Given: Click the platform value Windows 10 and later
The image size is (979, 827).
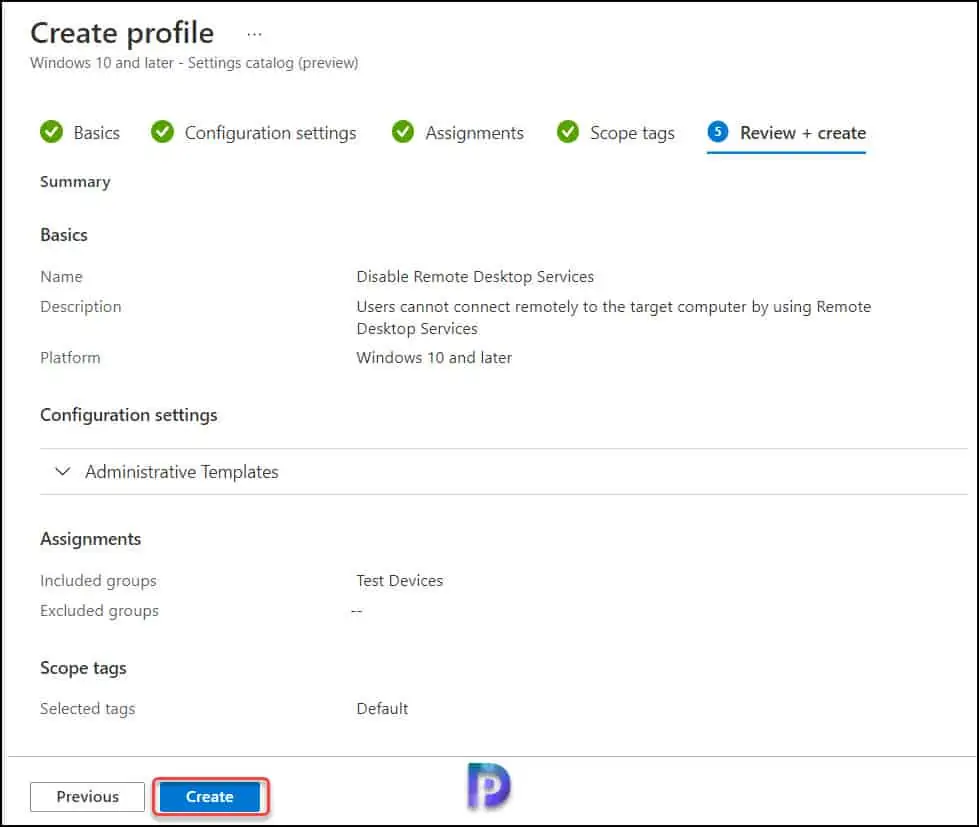Looking at the screenshot, I should pos(434,358).
